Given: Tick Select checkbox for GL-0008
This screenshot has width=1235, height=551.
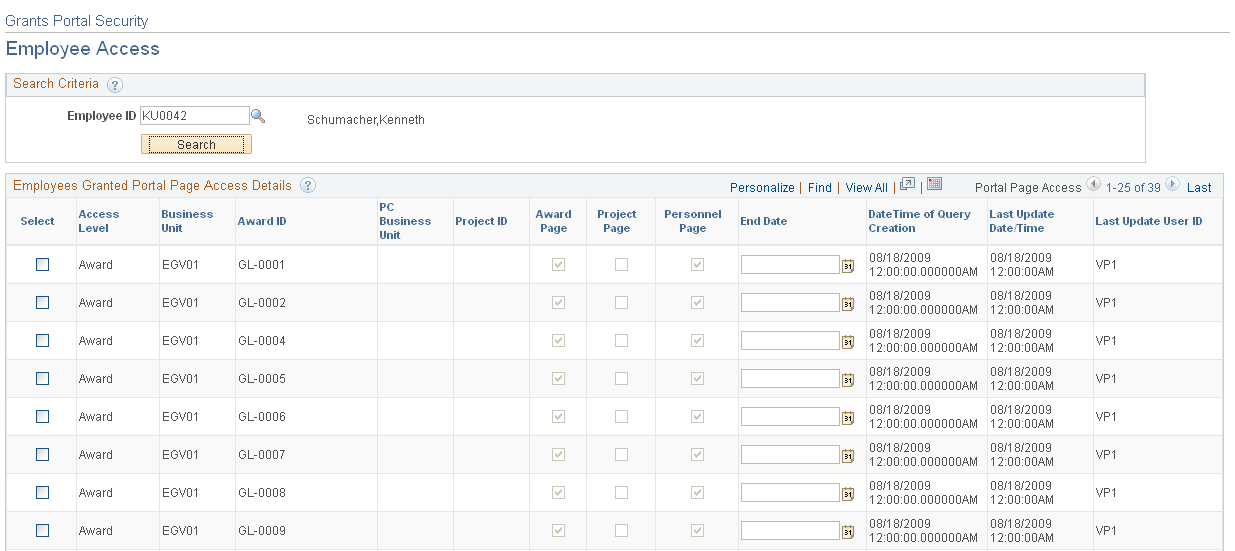Looking at the screenshot, I should click(x=42, y=492).
